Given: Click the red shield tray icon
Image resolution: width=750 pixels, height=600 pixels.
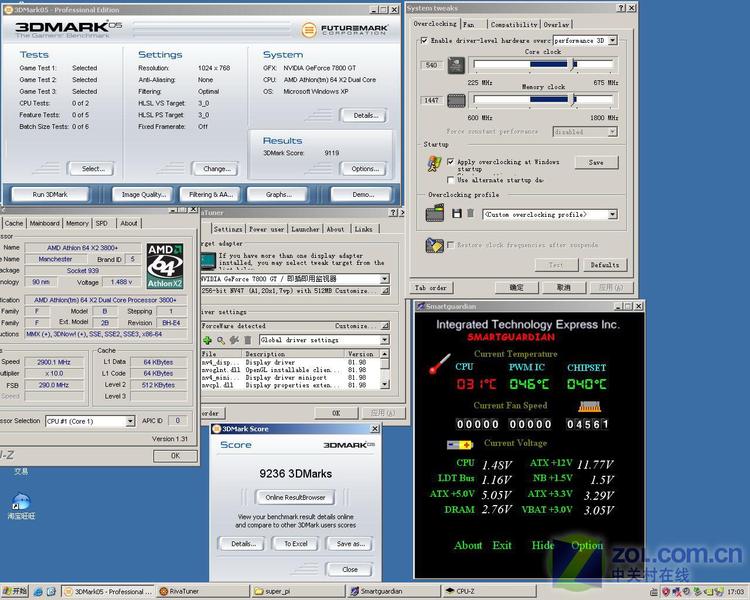Looking at the screenshot, I should (665, 592).
